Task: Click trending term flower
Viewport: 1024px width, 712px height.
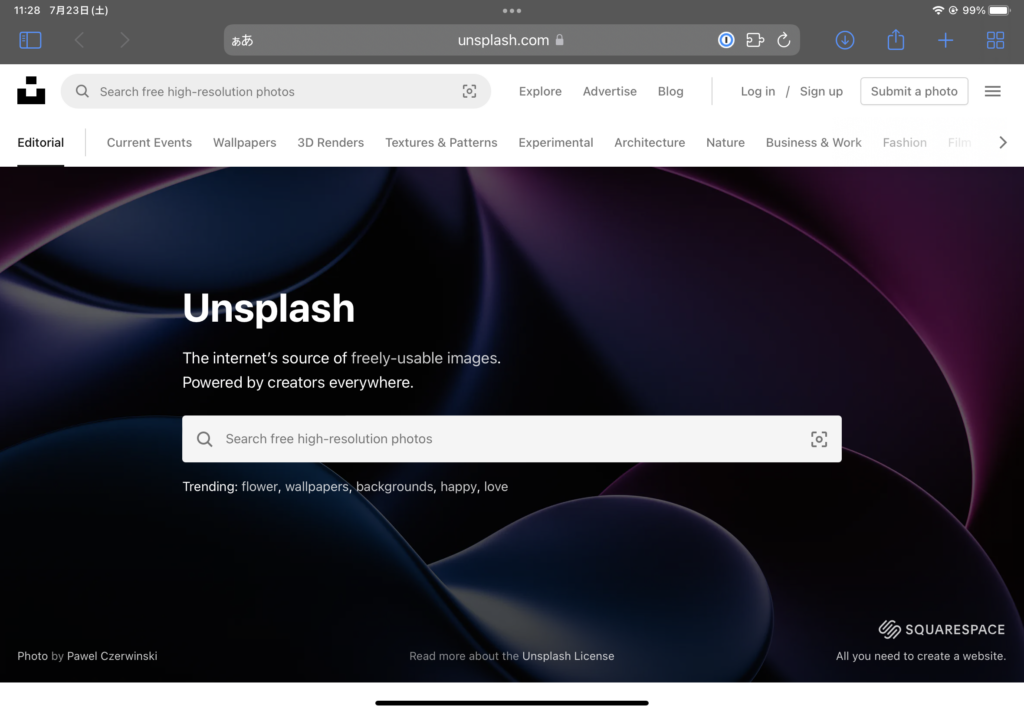Action: point(259,487)
